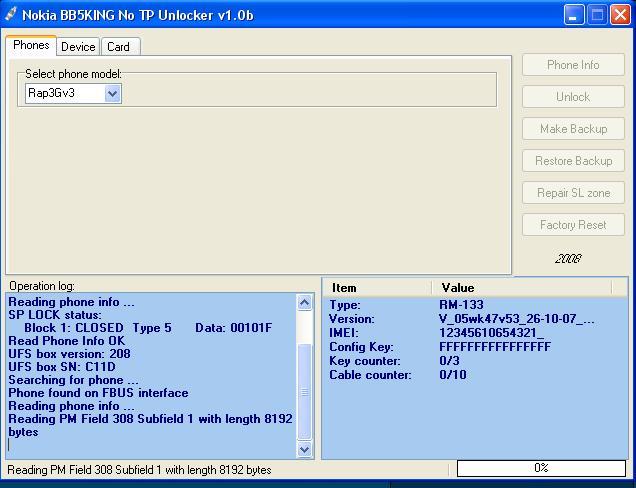Select the Cable counter row
The height and width of the screenshot is (488, 636).
pos(475,374)
